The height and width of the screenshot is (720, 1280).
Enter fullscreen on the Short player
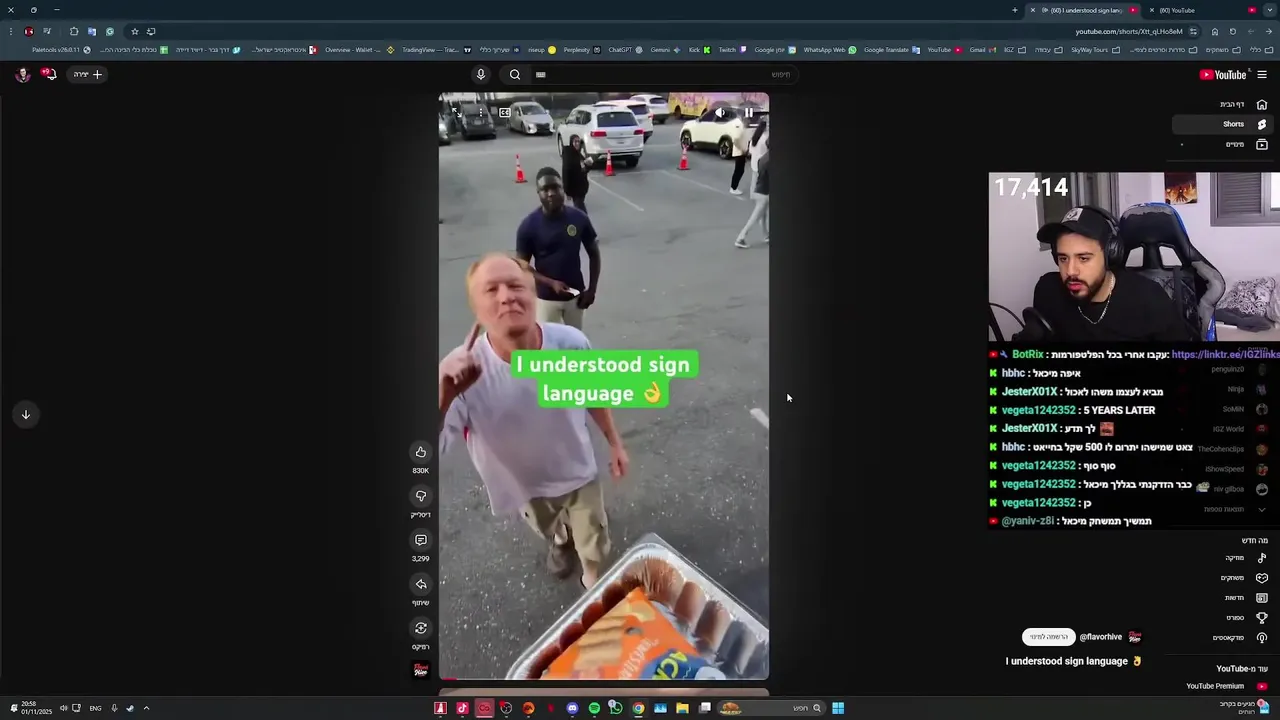(x=457, y=113)
